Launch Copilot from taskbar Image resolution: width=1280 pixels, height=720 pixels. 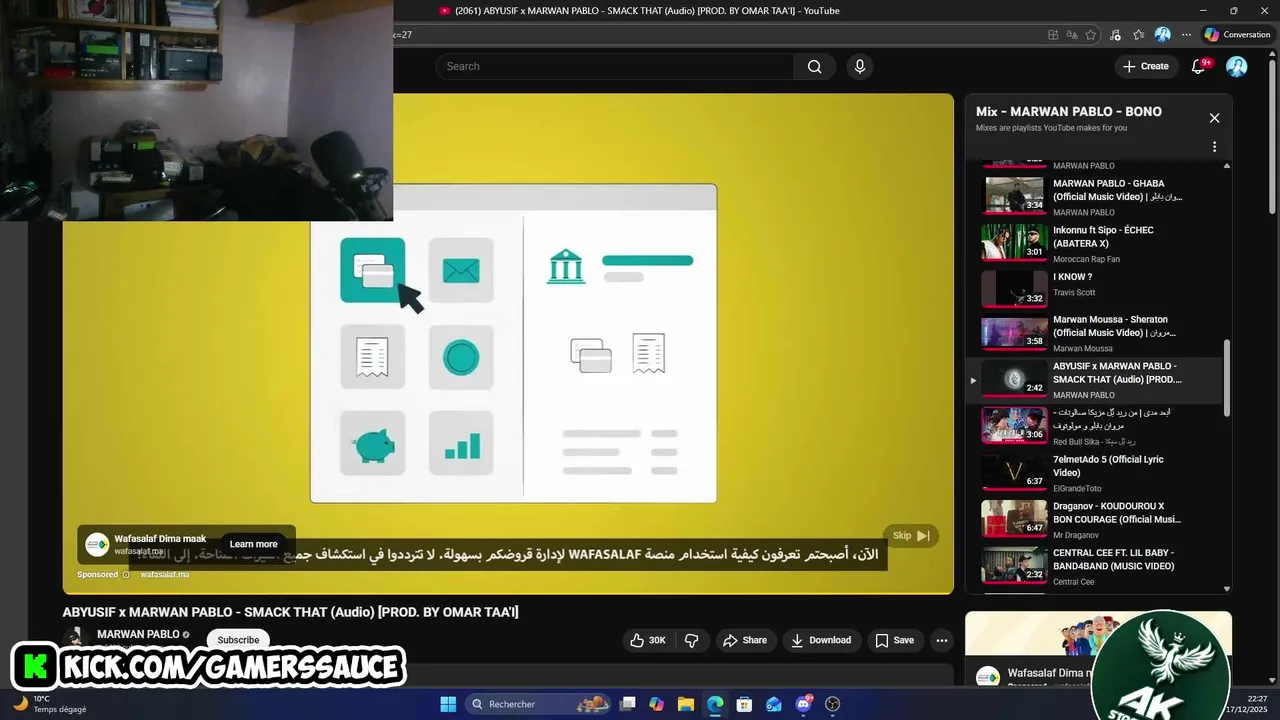(656, 704)
